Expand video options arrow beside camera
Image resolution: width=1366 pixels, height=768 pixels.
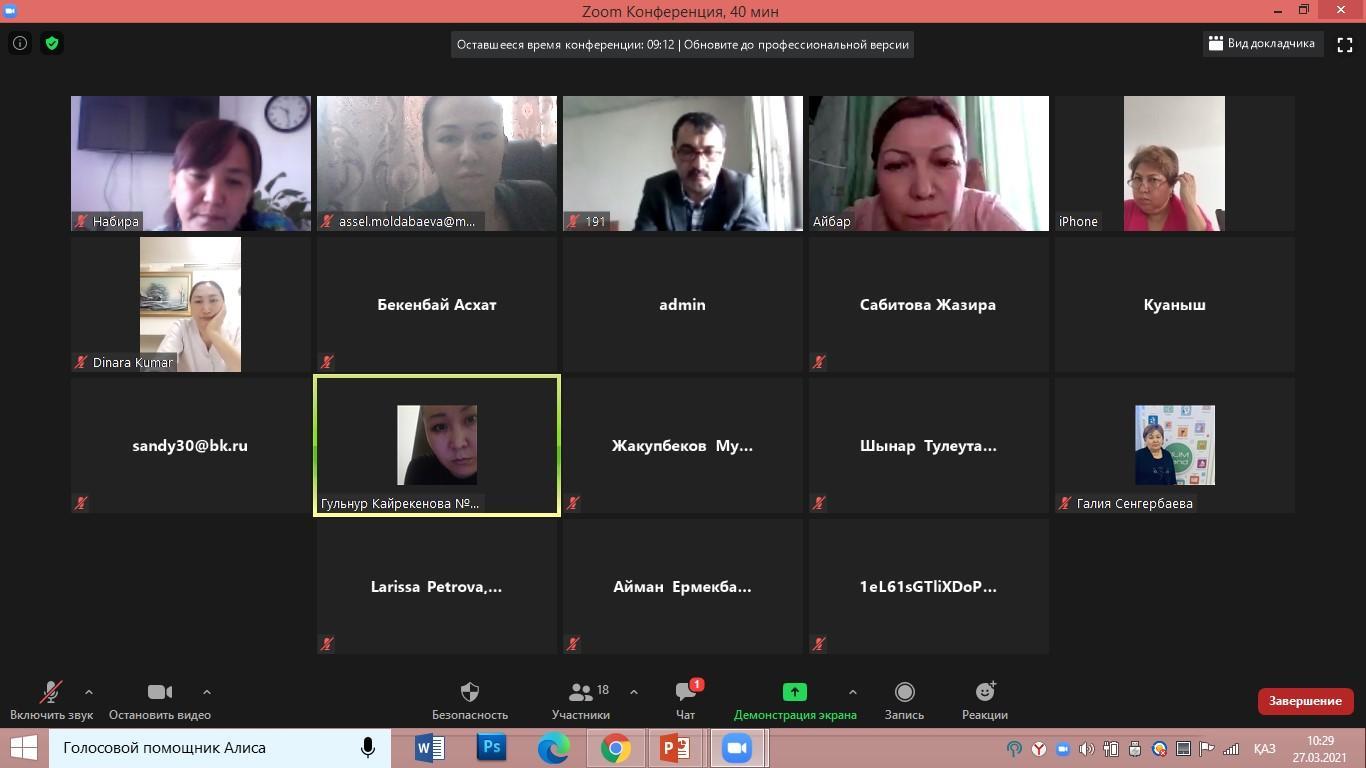tap(207, 691)
